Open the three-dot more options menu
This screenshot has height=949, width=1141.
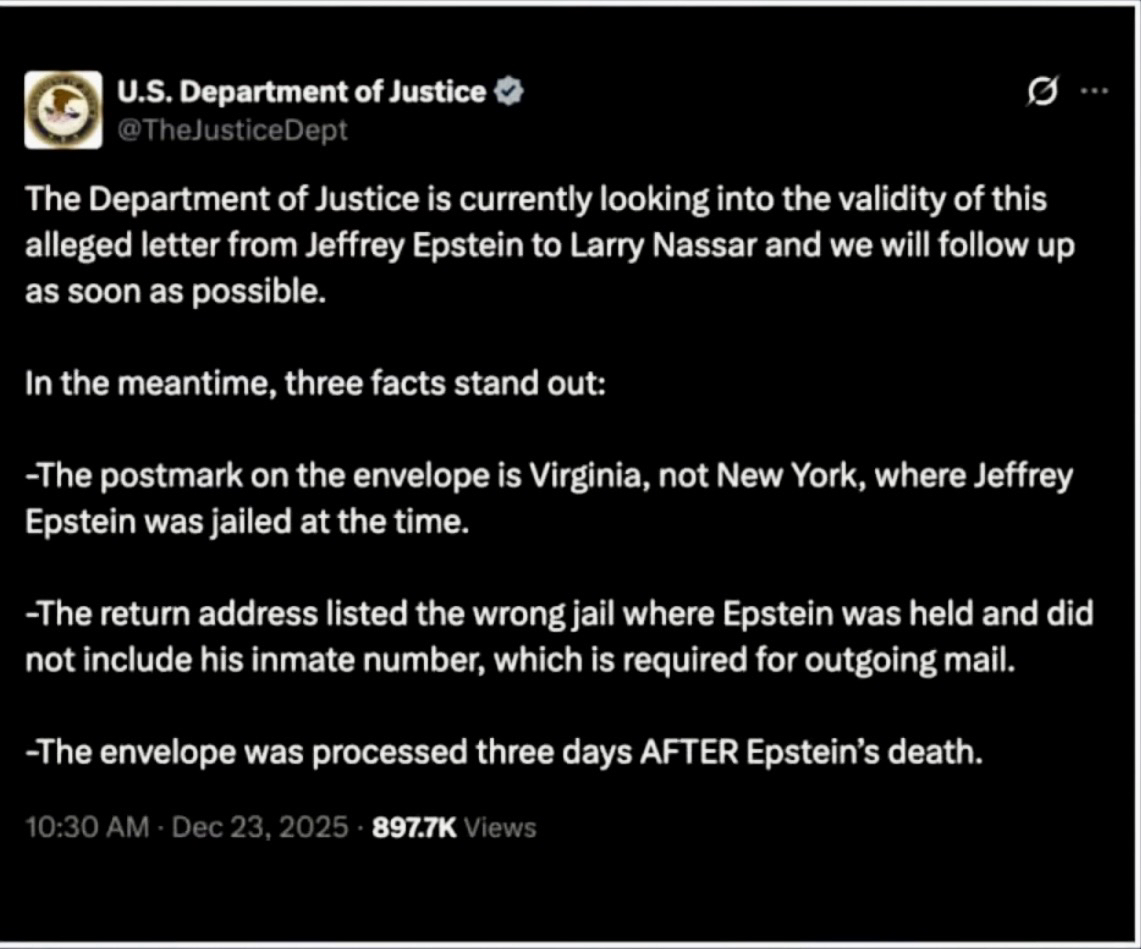1095,90
